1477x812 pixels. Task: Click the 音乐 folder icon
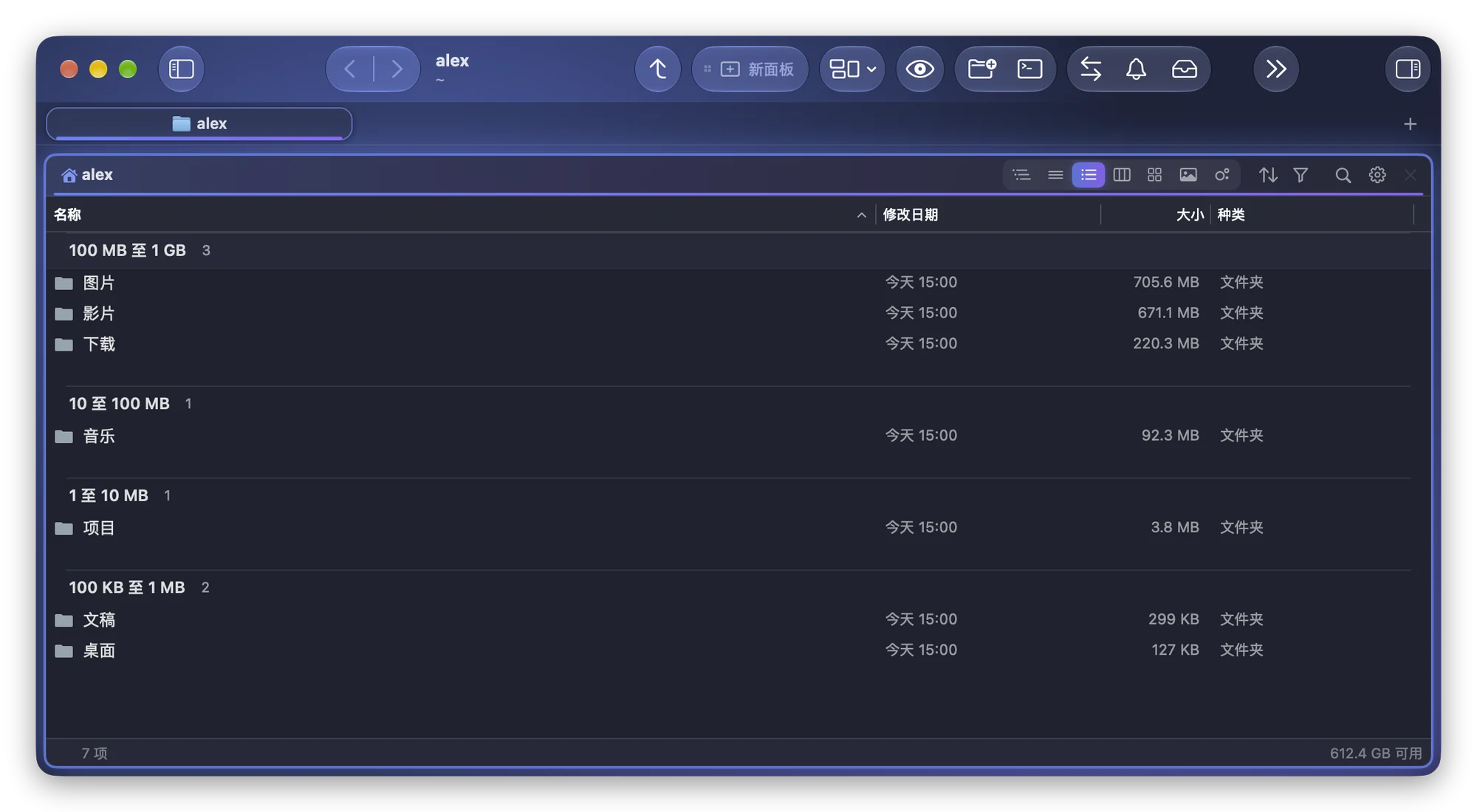[x=64, y=436]
